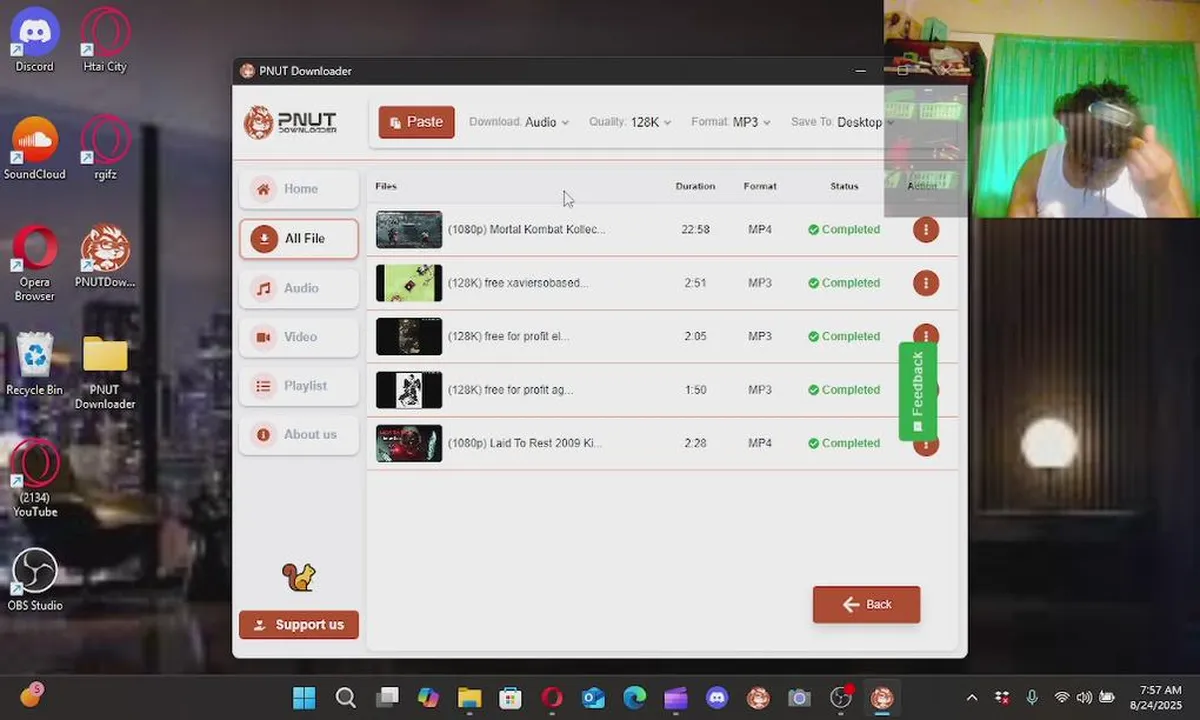Open the green Feedback side tab
The width and height of the screenshot is (1200, 720).
click(917, 391)
